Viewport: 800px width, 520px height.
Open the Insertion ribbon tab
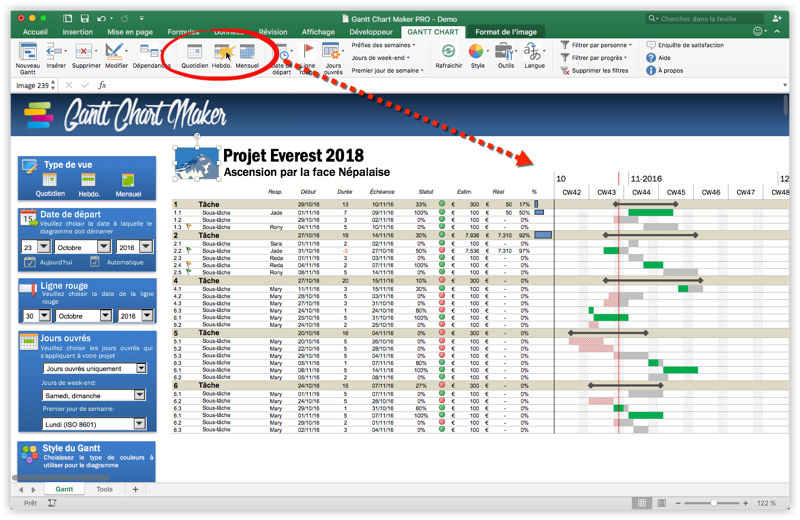[78, 32]
